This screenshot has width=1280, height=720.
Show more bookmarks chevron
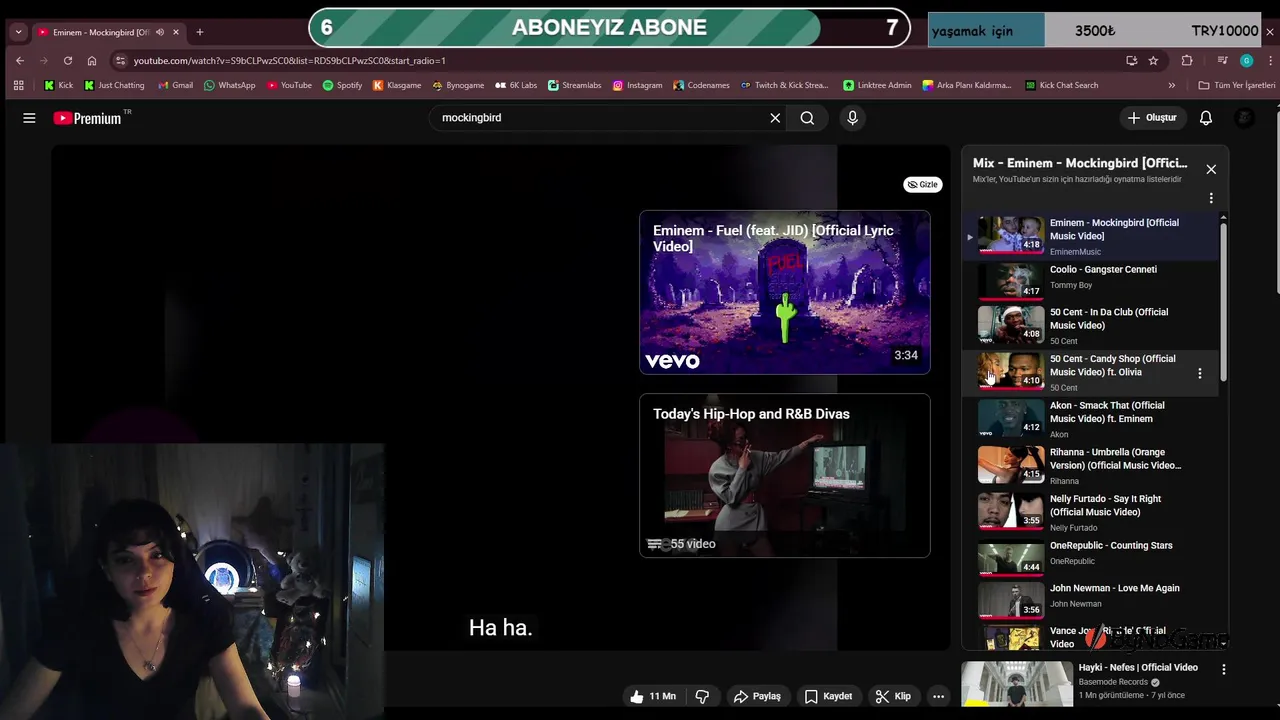point(1172,85)
